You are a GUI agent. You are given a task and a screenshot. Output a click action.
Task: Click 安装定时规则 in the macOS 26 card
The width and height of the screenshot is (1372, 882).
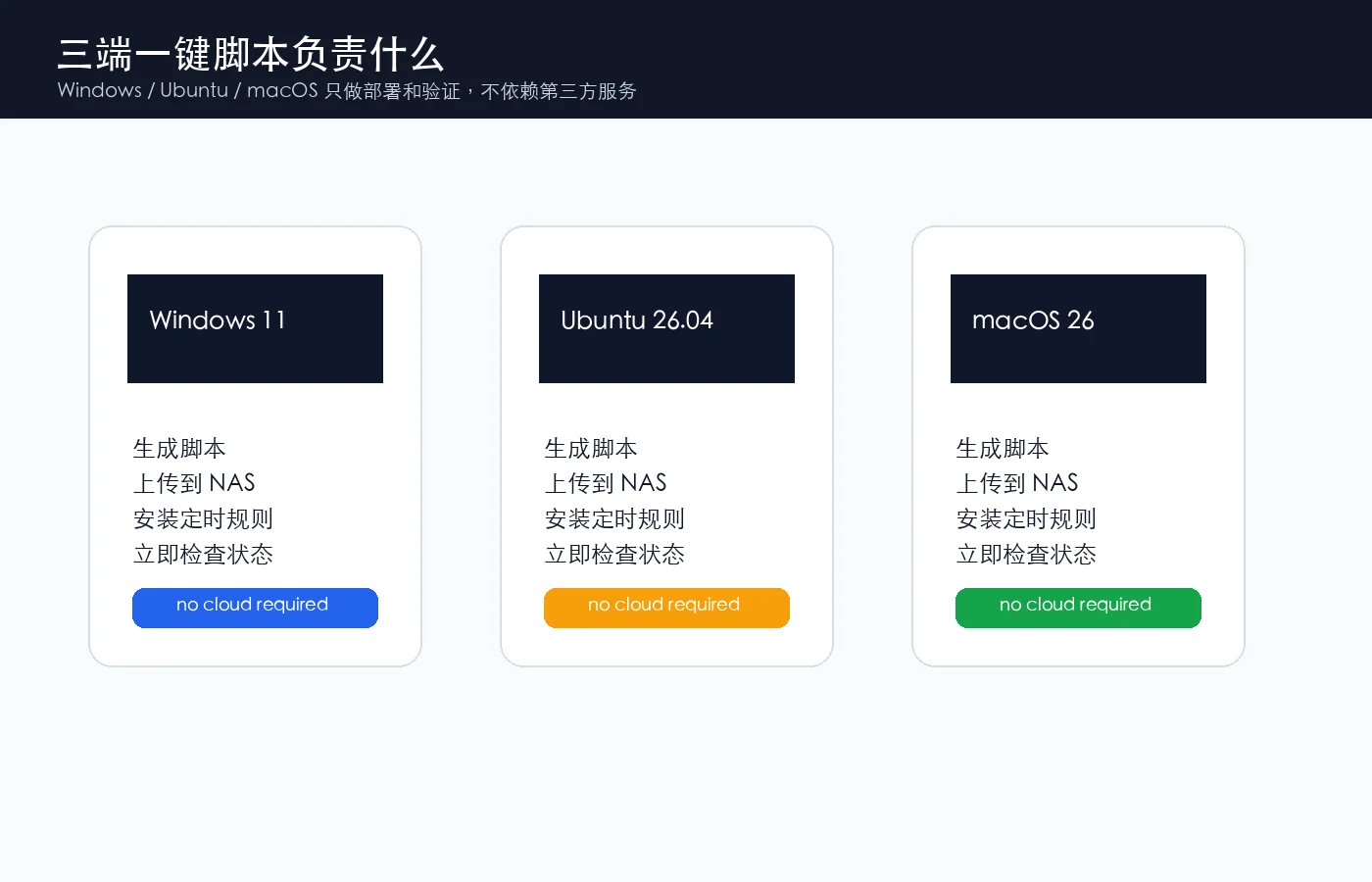point(1026,518)
